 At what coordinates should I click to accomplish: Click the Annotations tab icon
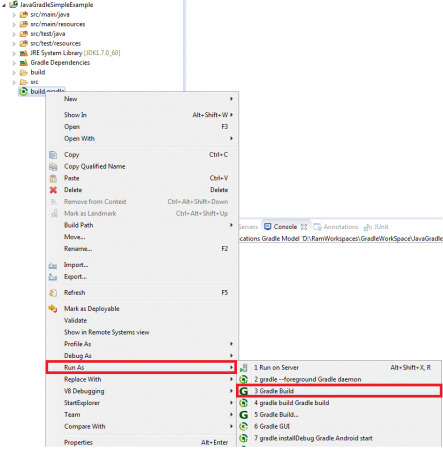pos(317,227)
